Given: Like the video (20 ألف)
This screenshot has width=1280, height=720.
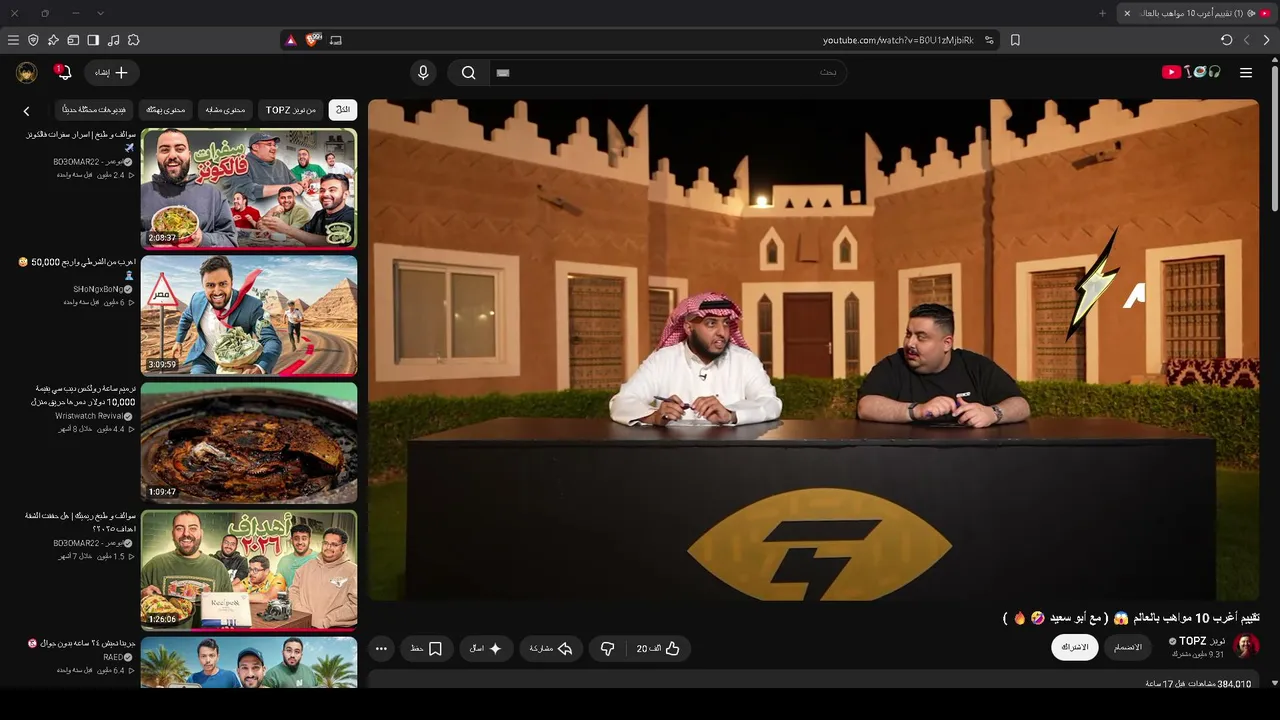Looking at the screenshot, I should pos(658,649).
